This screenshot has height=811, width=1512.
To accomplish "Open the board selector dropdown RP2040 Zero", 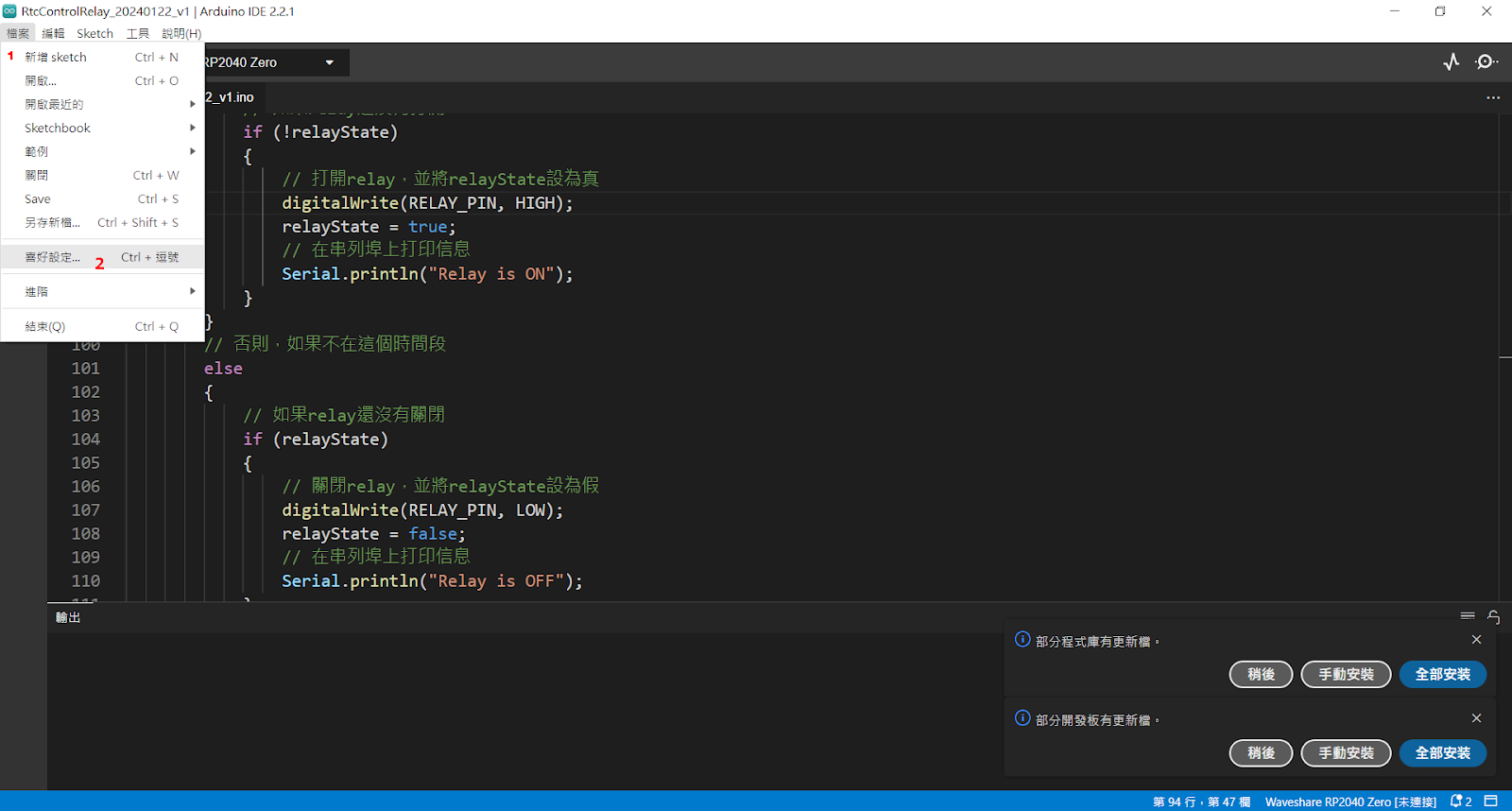I will tap(275, 62).
